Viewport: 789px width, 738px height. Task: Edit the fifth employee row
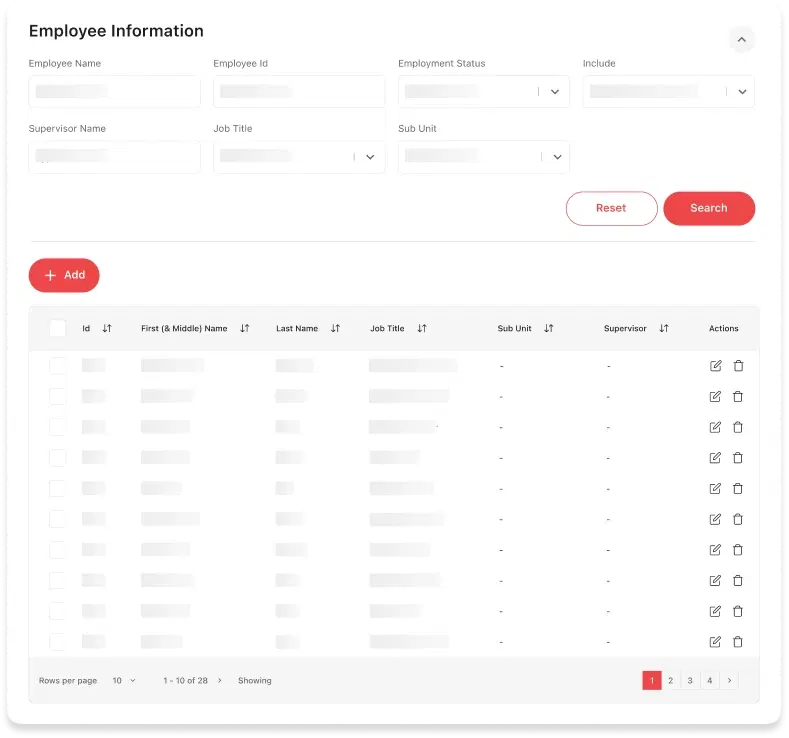[x=715, y=488]
